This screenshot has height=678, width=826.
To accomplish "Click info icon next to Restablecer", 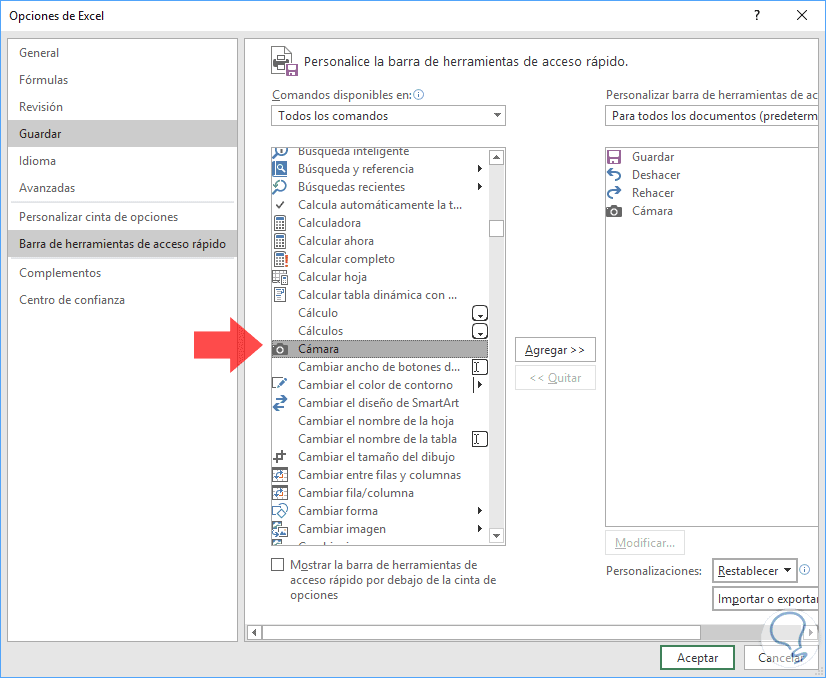I will tap(804, 569).
